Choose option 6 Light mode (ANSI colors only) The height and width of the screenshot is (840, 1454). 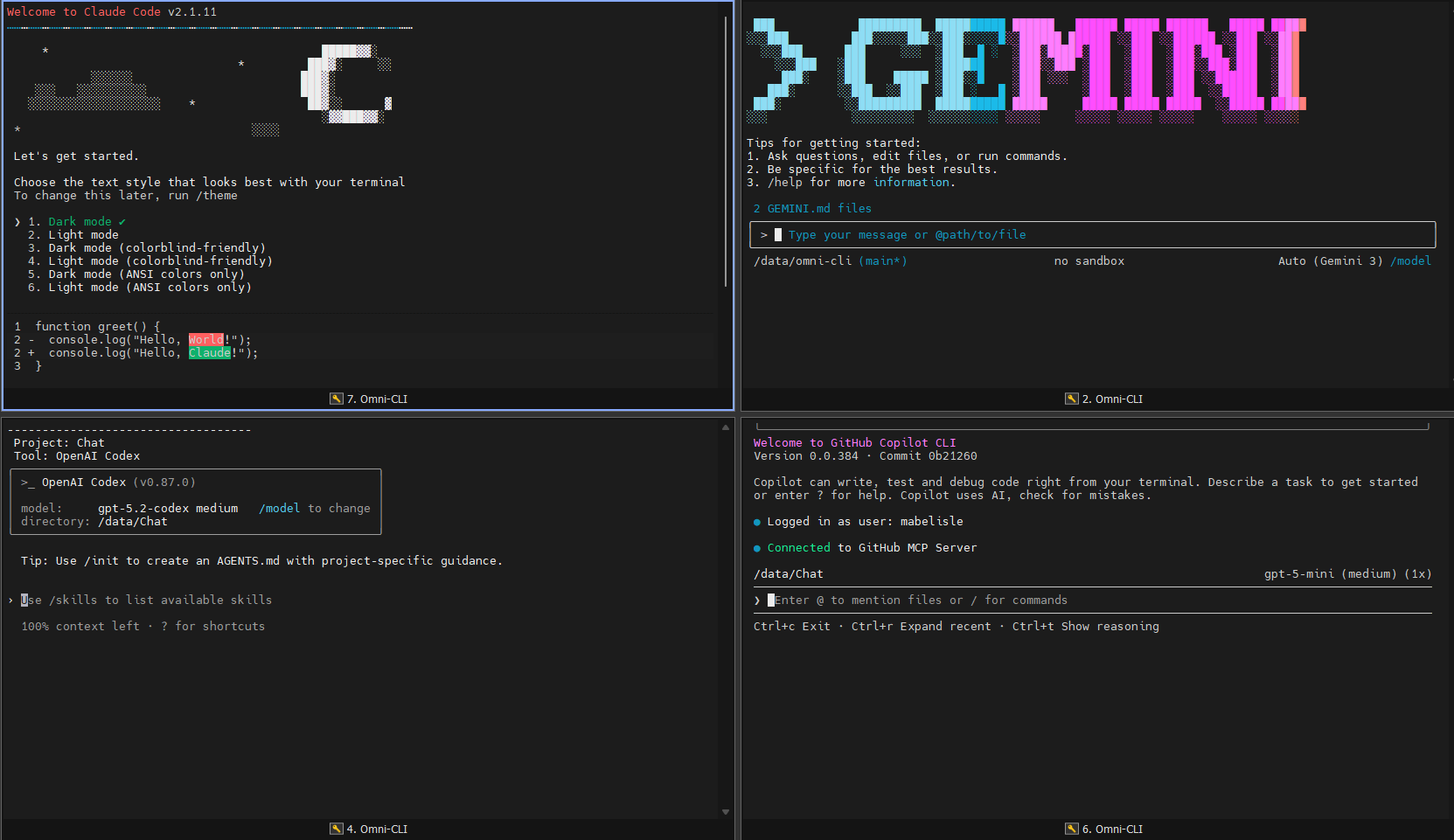[139, 288]
